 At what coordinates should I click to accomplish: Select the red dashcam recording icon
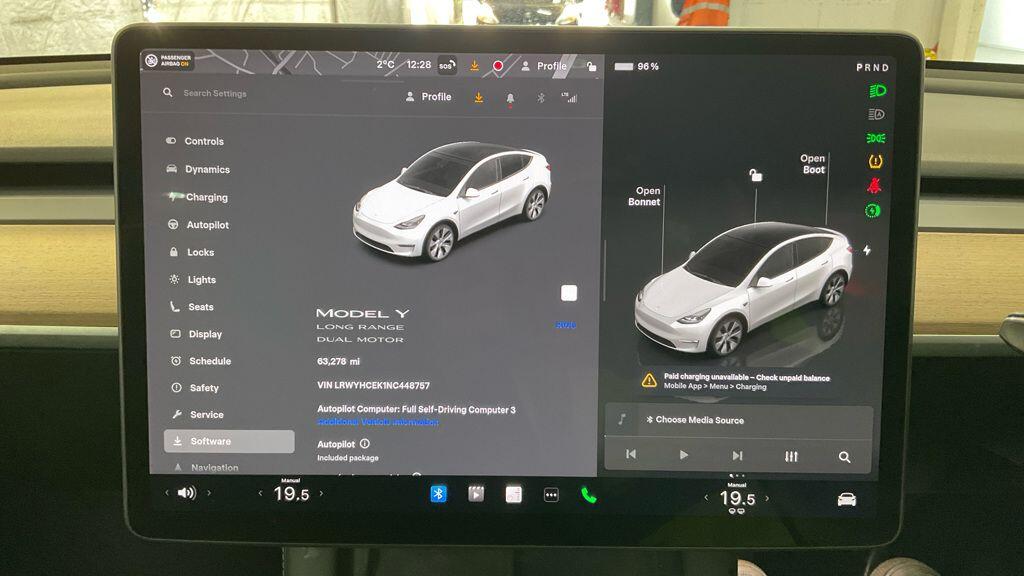[x=500, y=65]
